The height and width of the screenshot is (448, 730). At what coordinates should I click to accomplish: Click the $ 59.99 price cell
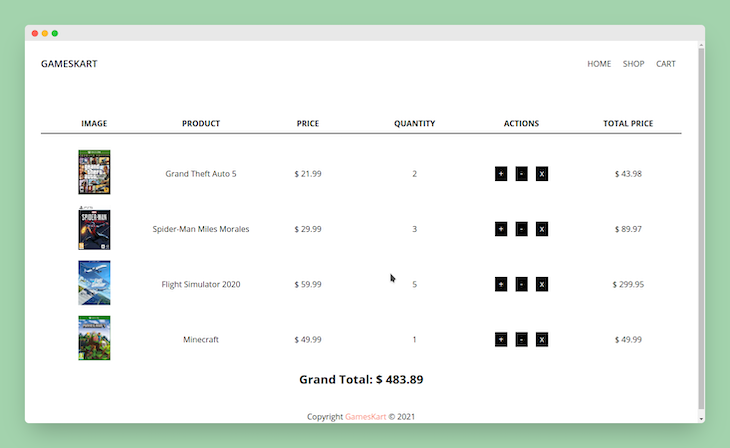[308, 284]
